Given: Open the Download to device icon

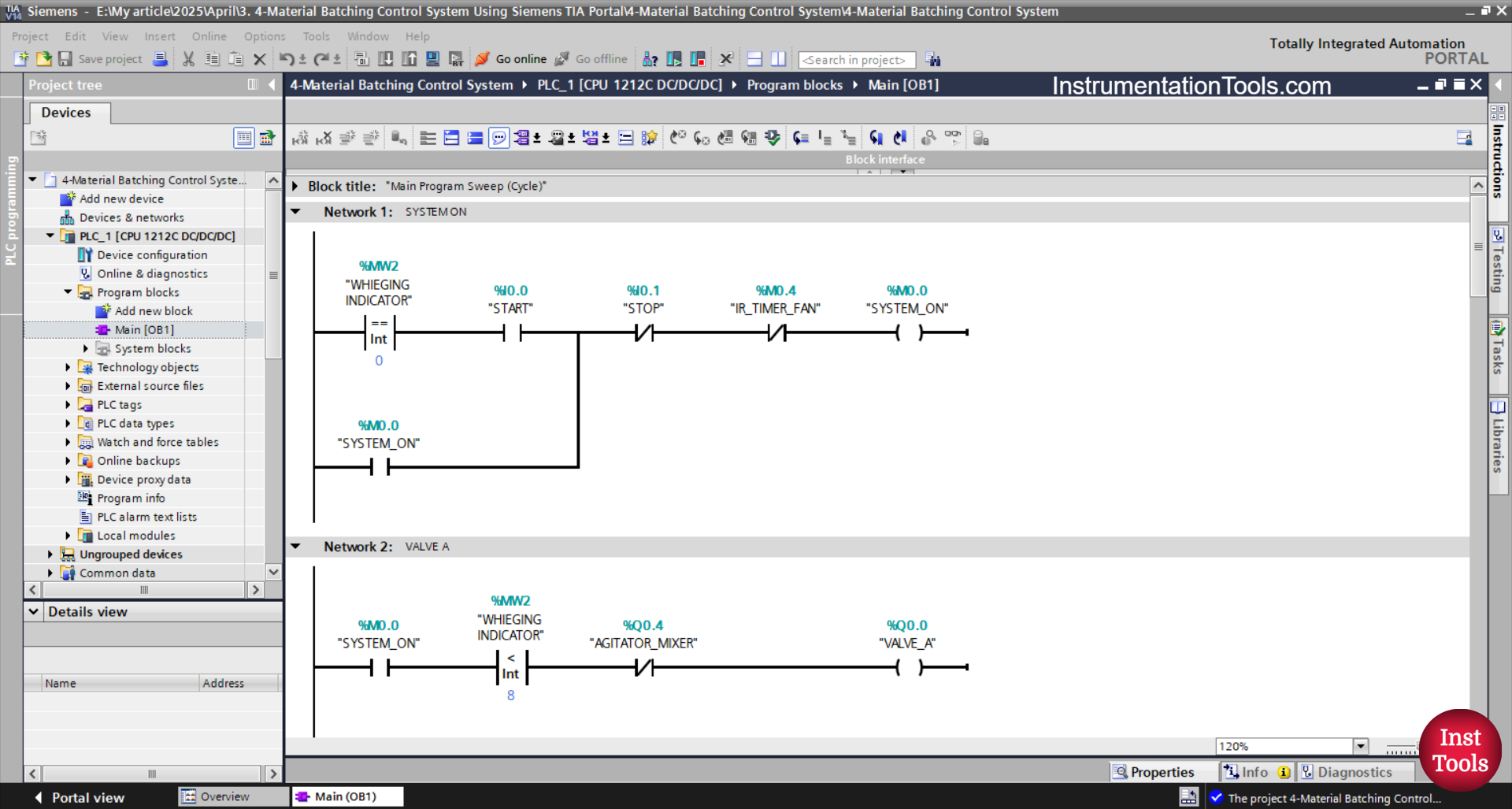Looking at the screenshot, I should (386, 59).
